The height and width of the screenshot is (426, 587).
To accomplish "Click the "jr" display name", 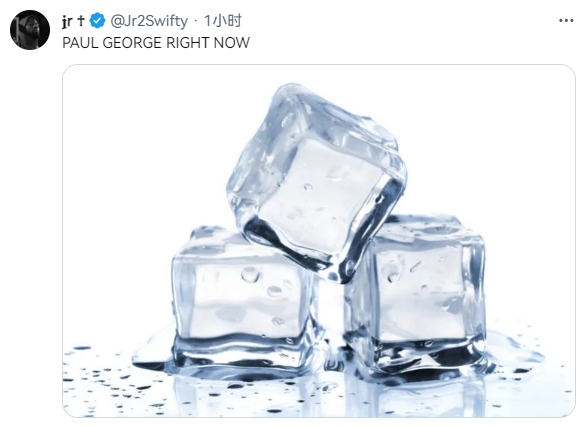I will [x=67, y=22].
